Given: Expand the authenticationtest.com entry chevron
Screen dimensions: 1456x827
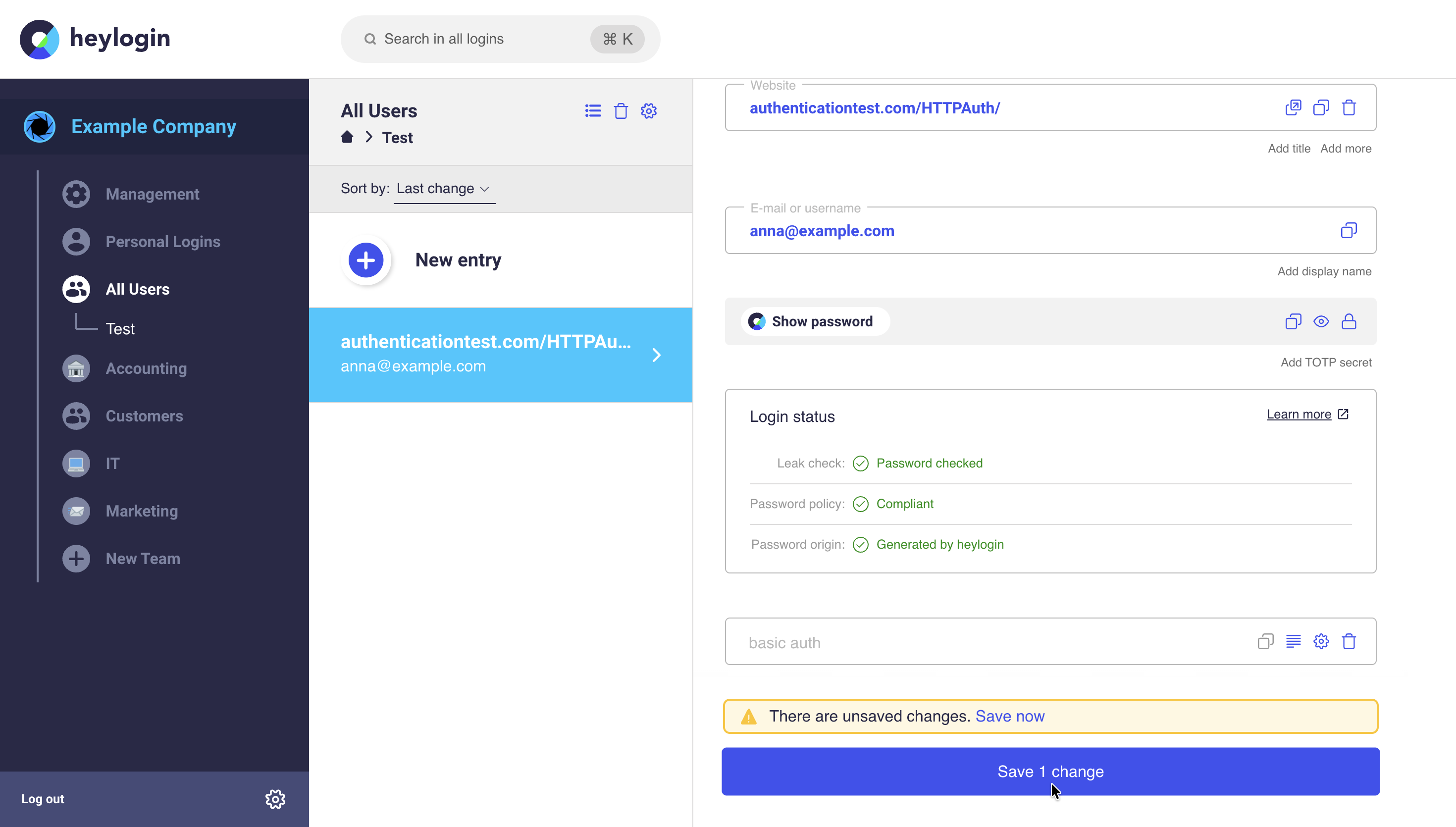Looking at the screenshot, I should (x=657, y=355).
